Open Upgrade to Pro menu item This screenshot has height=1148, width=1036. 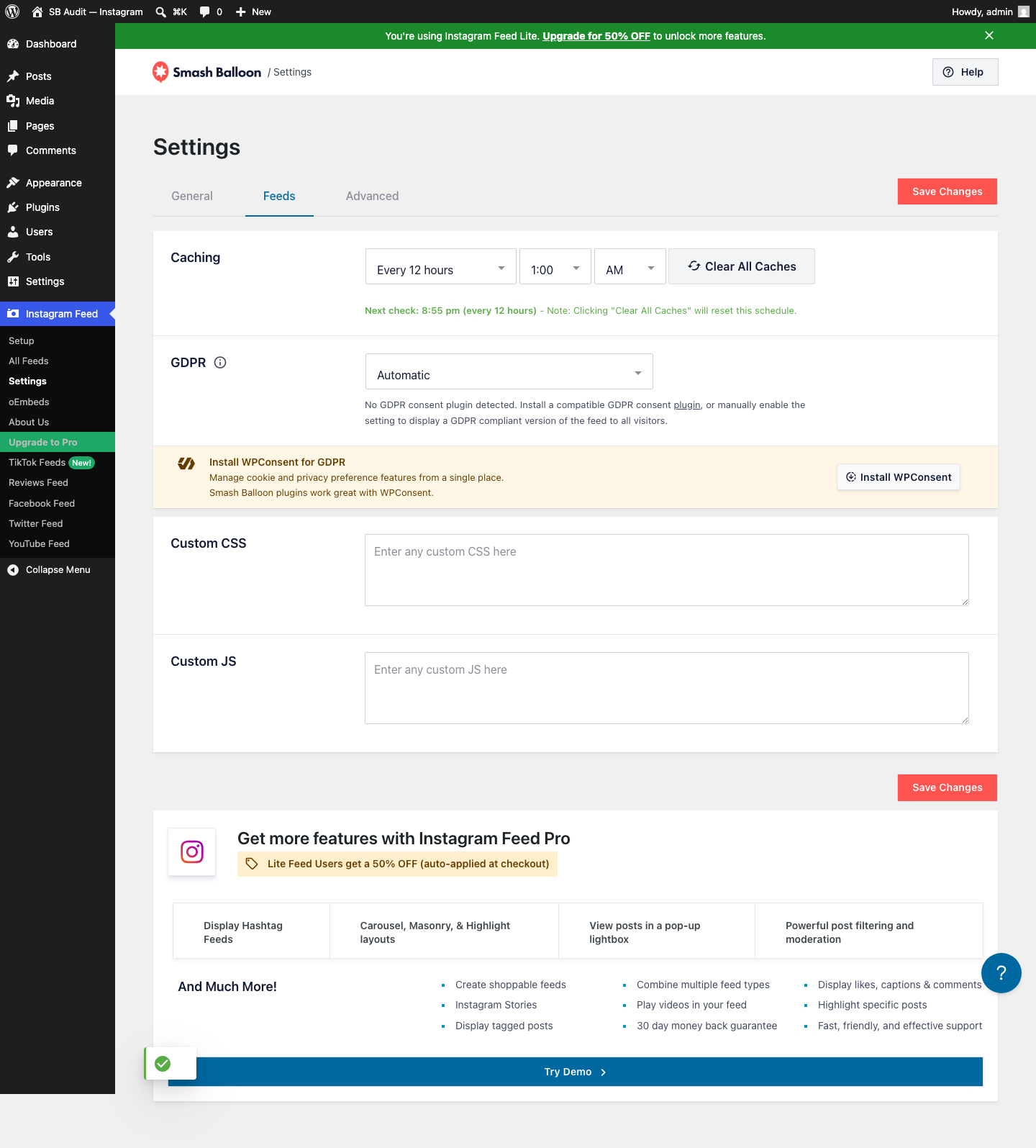[x=58, y=442]
